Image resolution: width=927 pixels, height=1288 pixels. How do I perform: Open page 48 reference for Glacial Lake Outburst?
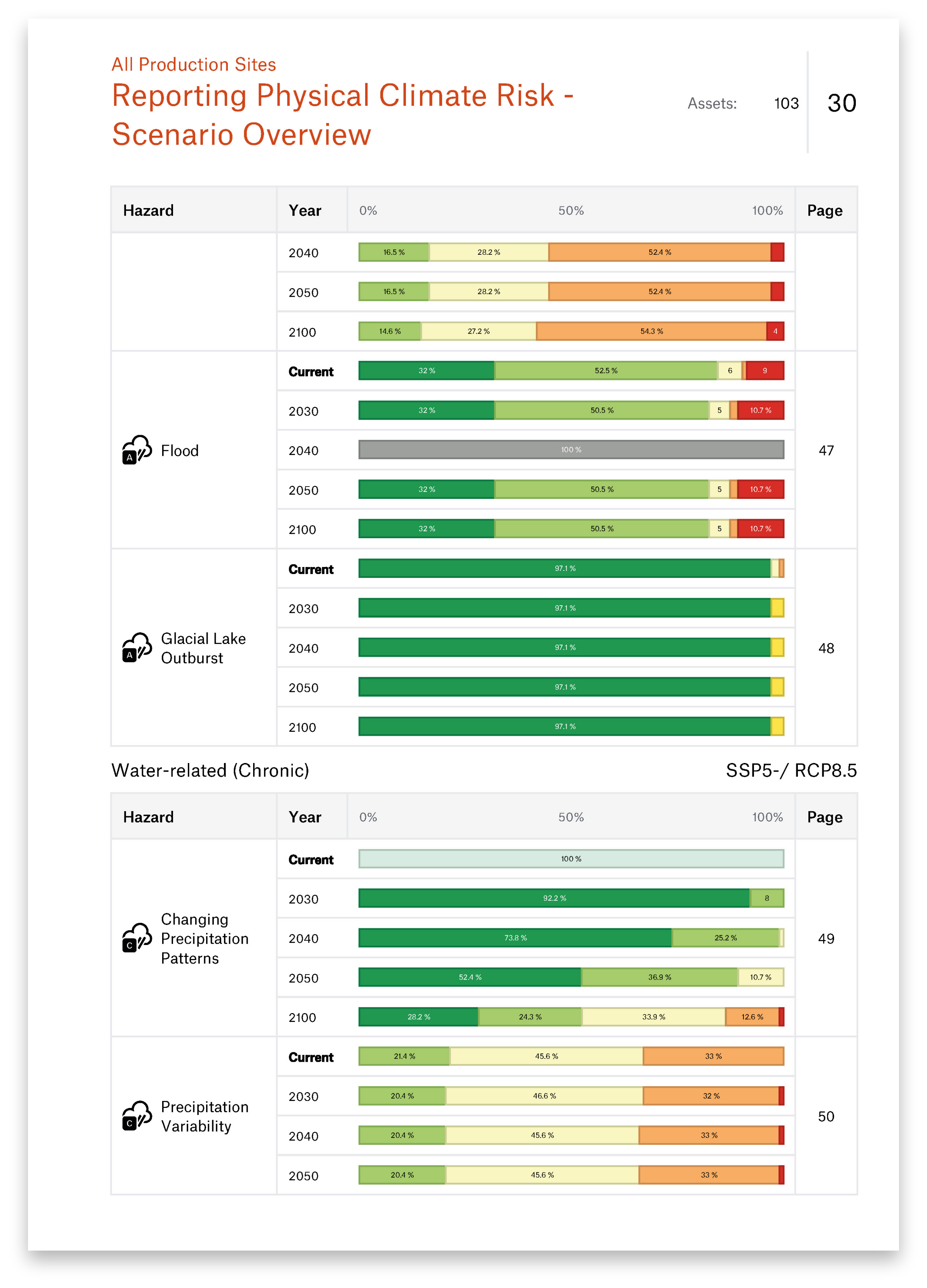pos(826,648)
